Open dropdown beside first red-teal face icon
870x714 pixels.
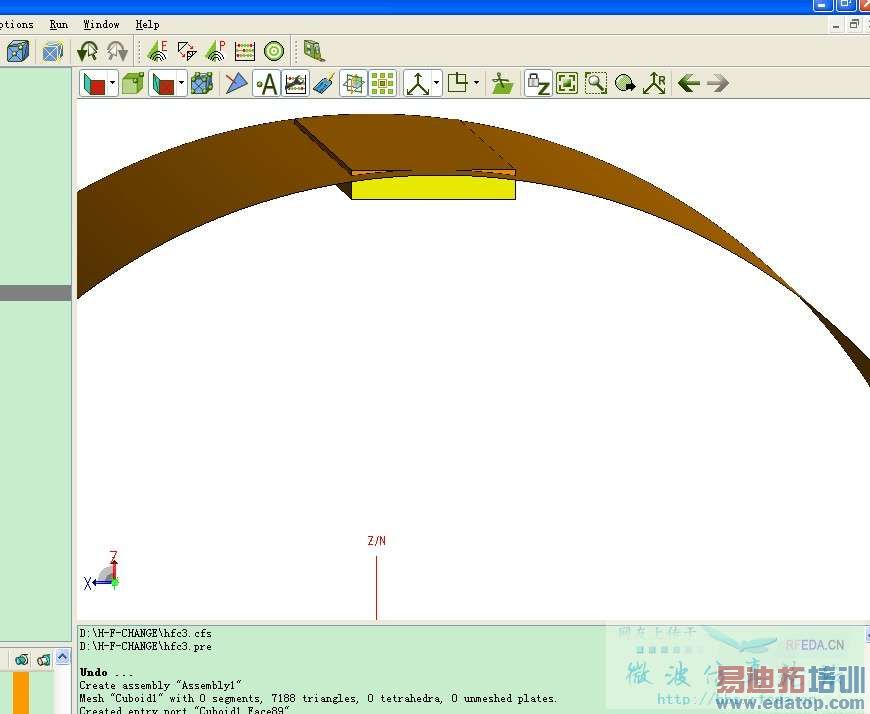113,84
